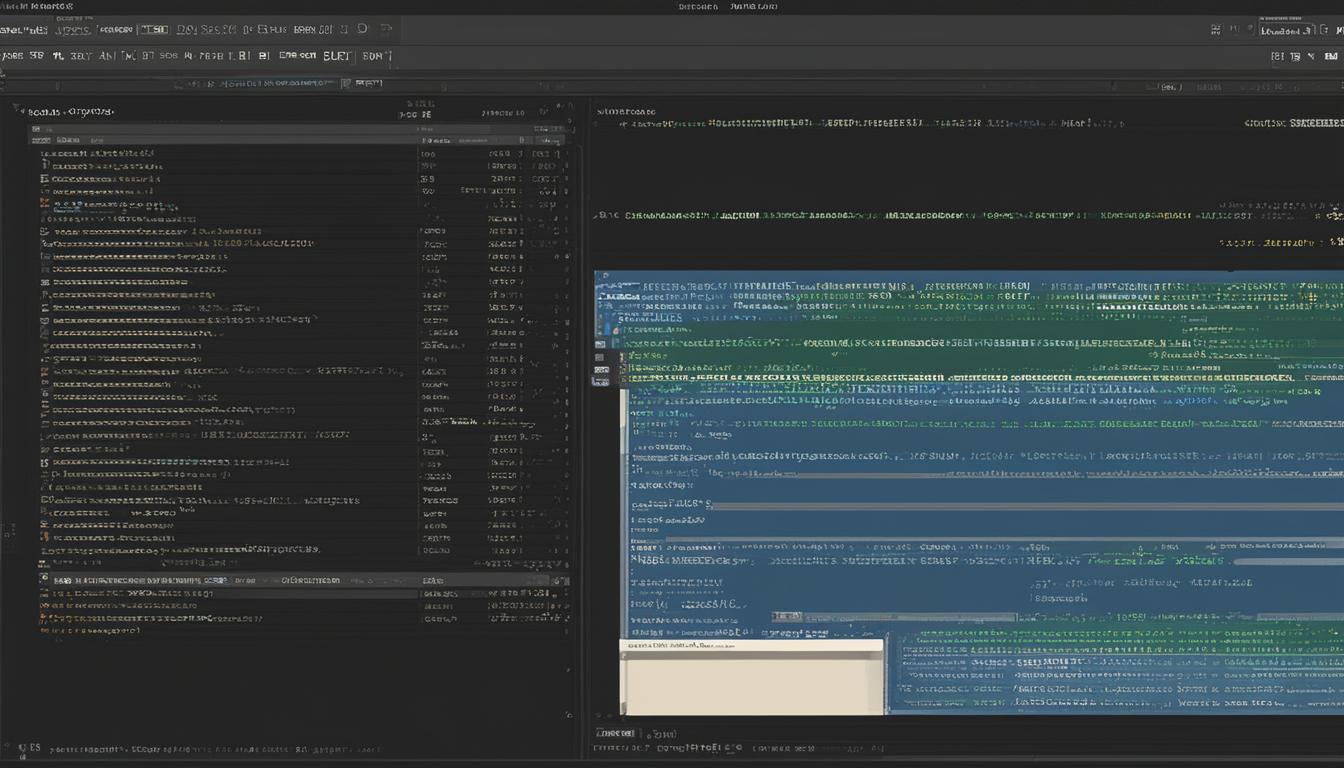Click the circular icon in the top toolbar
The width and height of the screenshot is (1344, 768).
pos(361,30)
